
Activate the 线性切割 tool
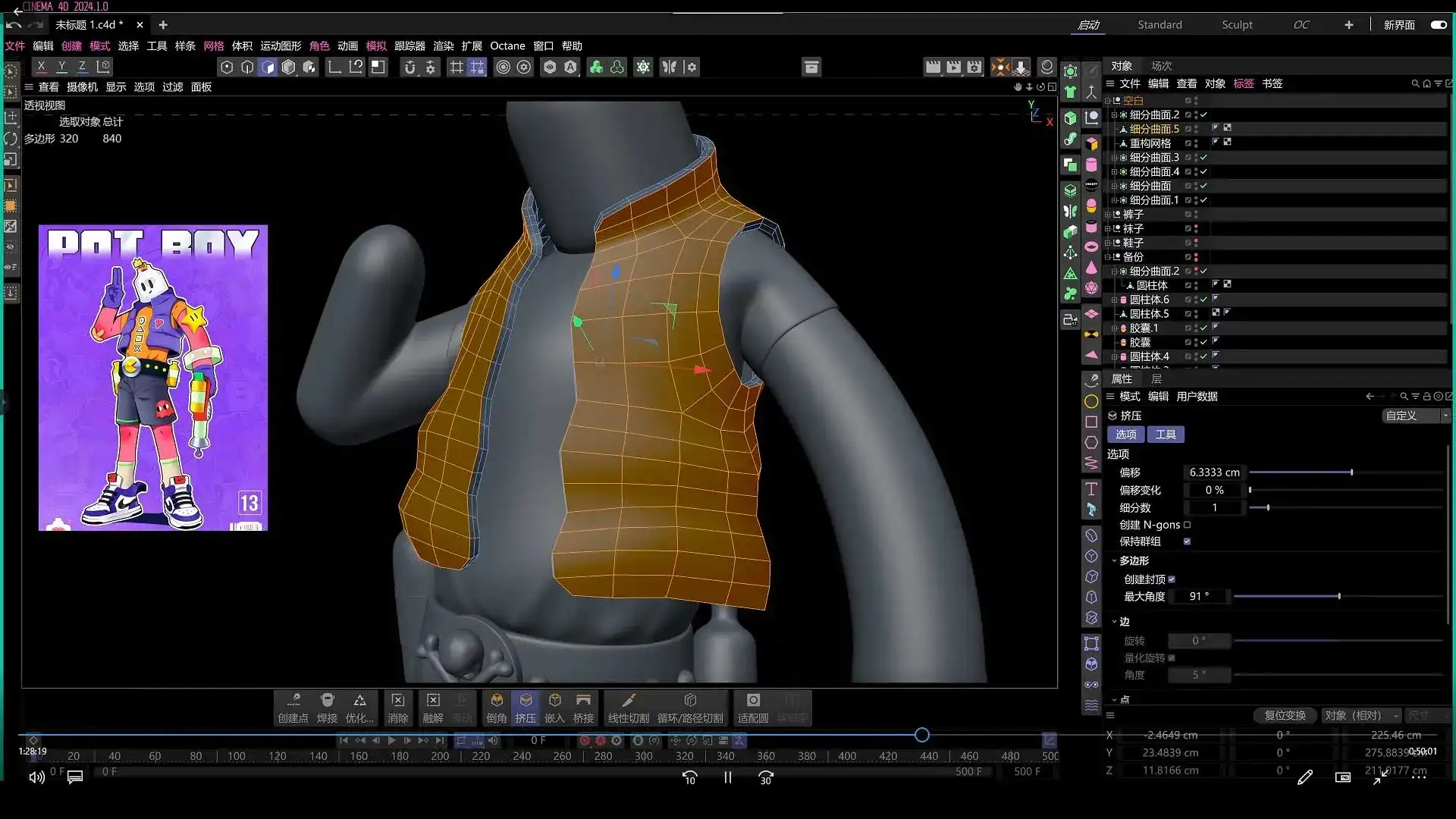click(x=628, y=705)
